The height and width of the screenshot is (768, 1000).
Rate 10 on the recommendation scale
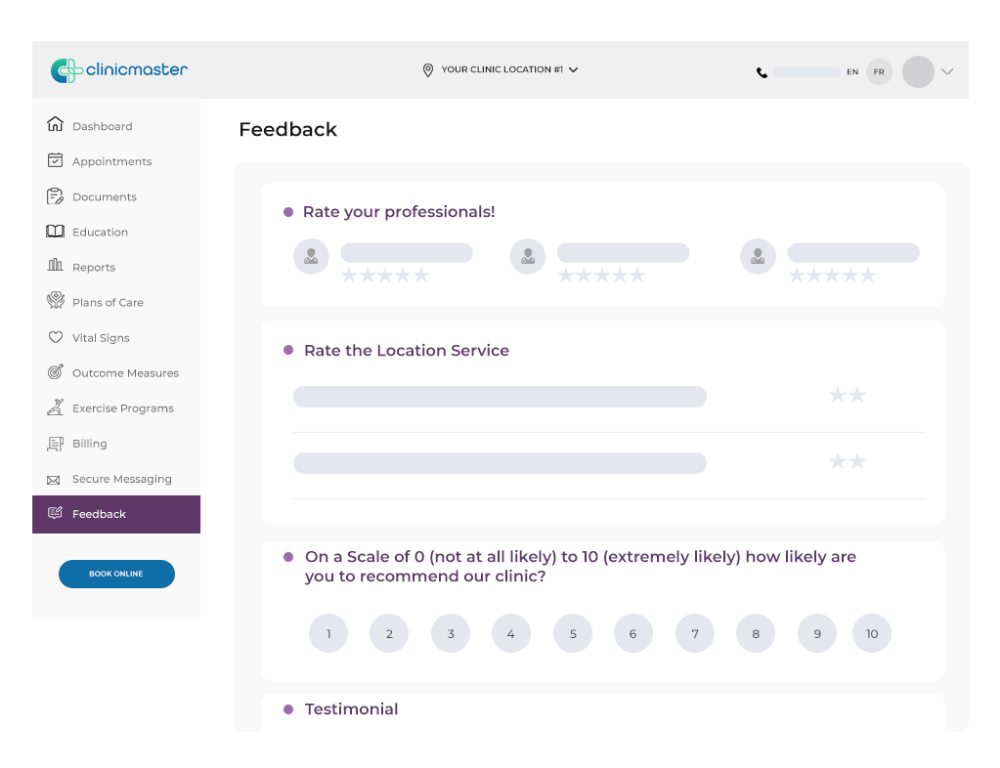coord(871,633)
